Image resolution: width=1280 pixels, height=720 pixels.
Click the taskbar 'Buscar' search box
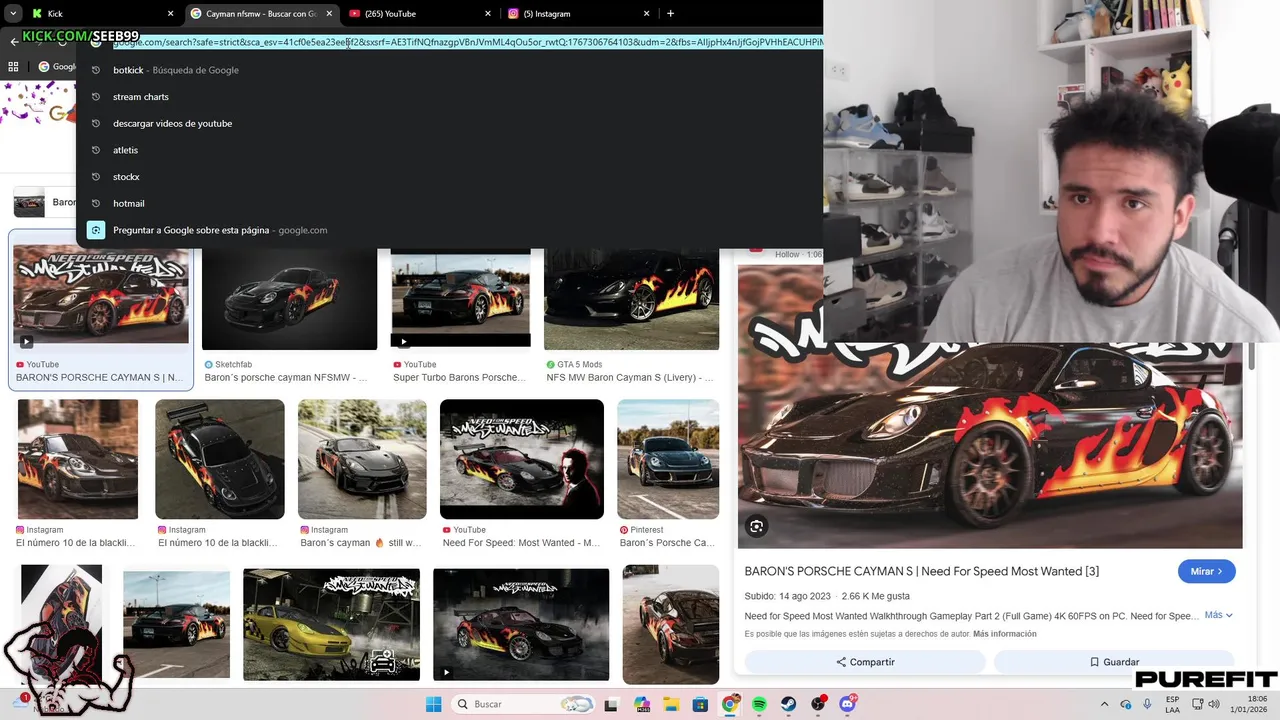click(523, 704)
